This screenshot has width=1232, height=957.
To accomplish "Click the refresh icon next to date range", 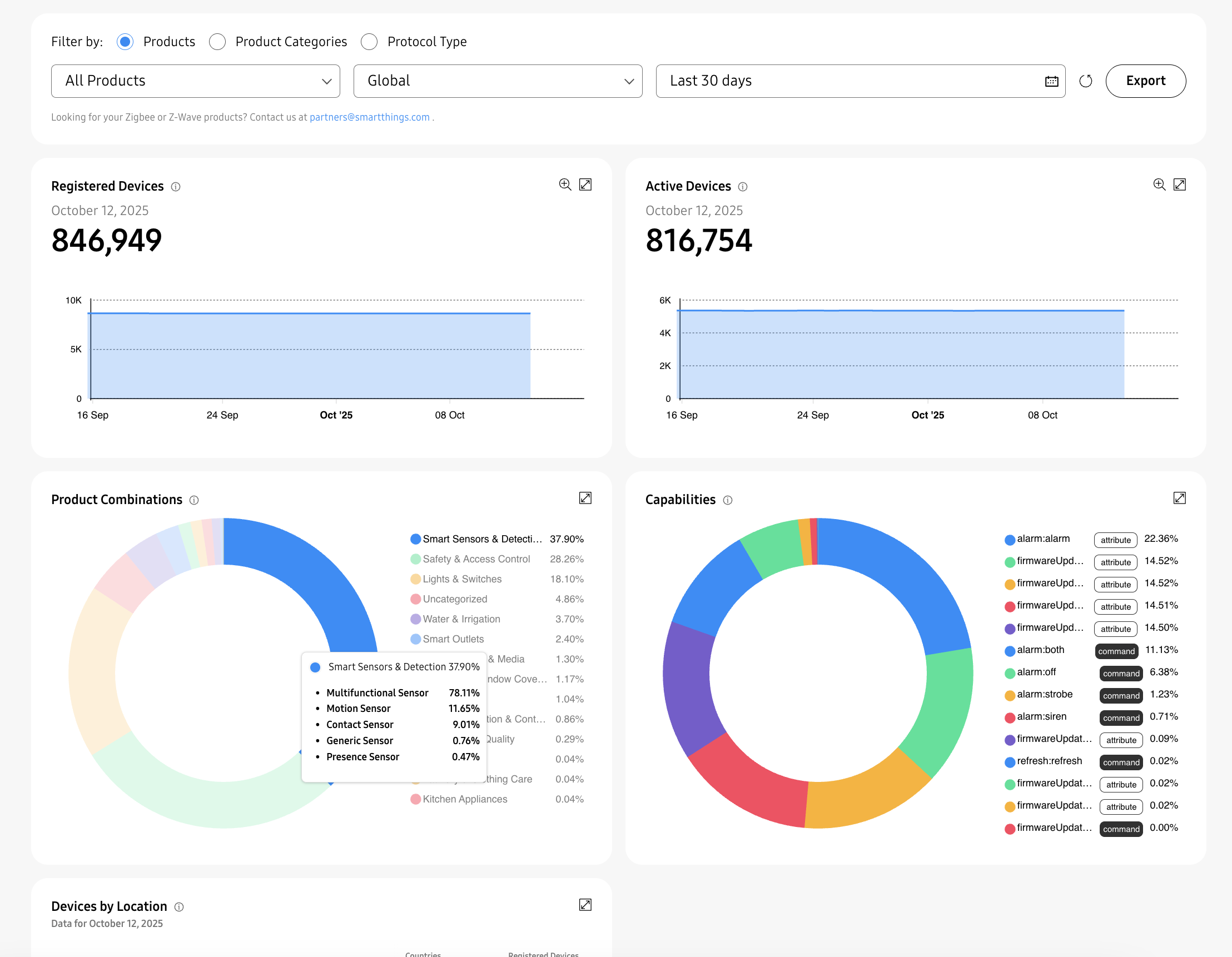I will (x=1086, y=81).
